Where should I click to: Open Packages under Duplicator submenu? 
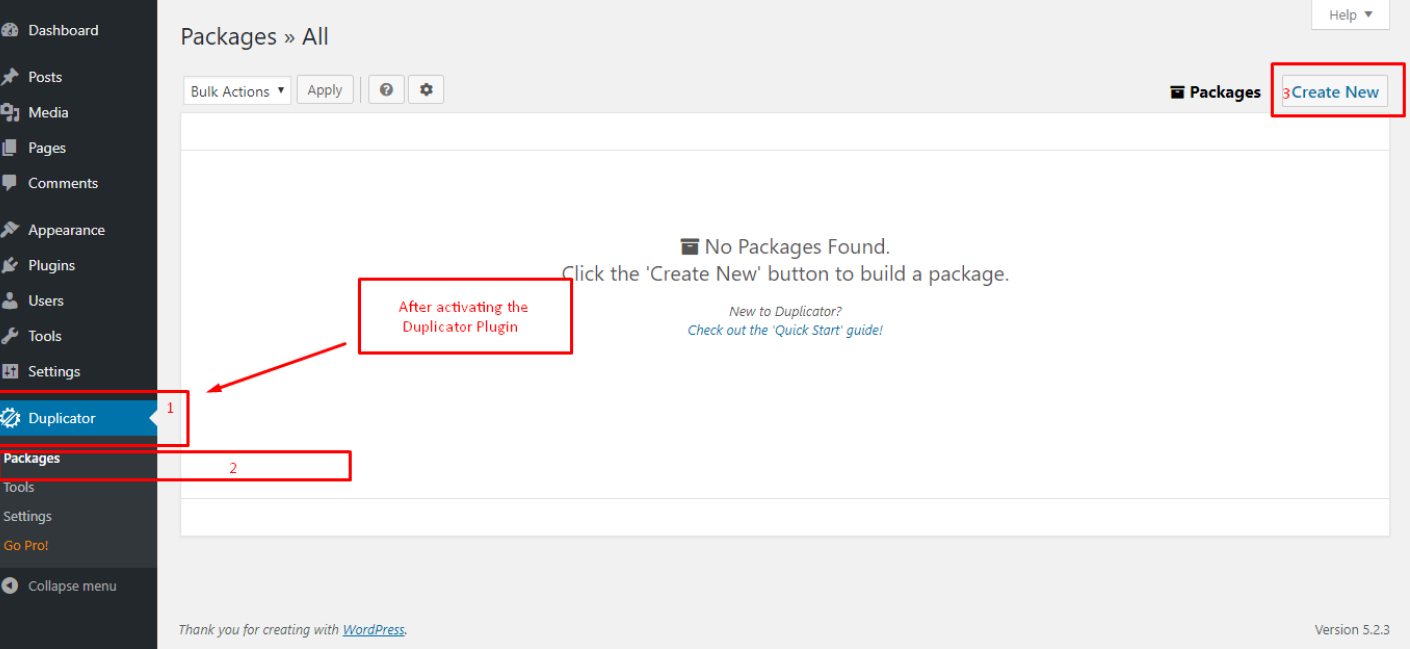[32, 458]
